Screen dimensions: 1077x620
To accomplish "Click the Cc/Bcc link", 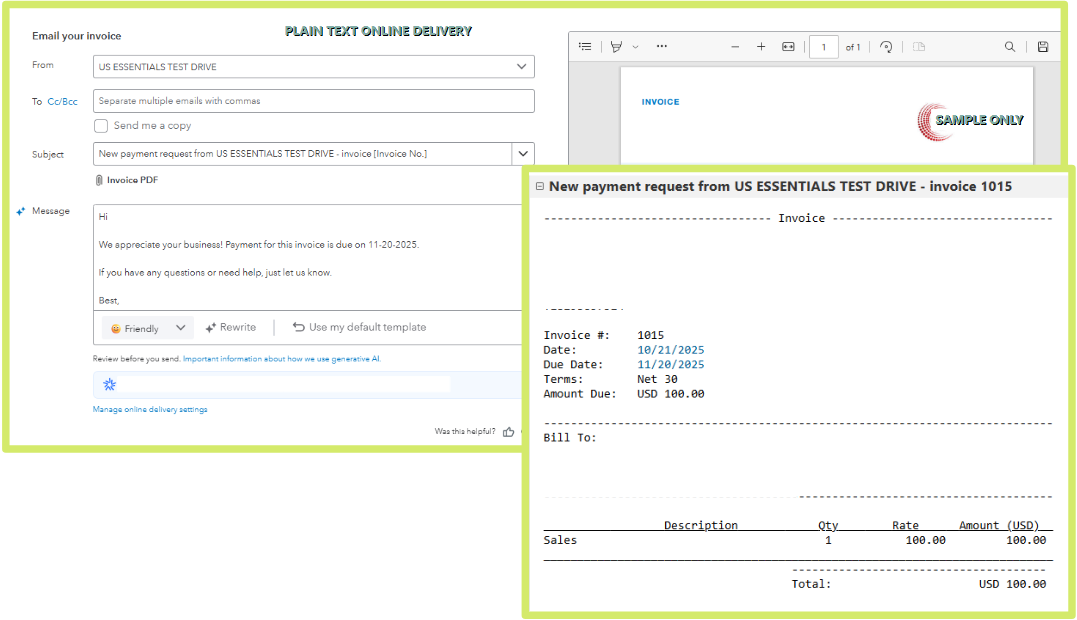I will tap(63, 102).
